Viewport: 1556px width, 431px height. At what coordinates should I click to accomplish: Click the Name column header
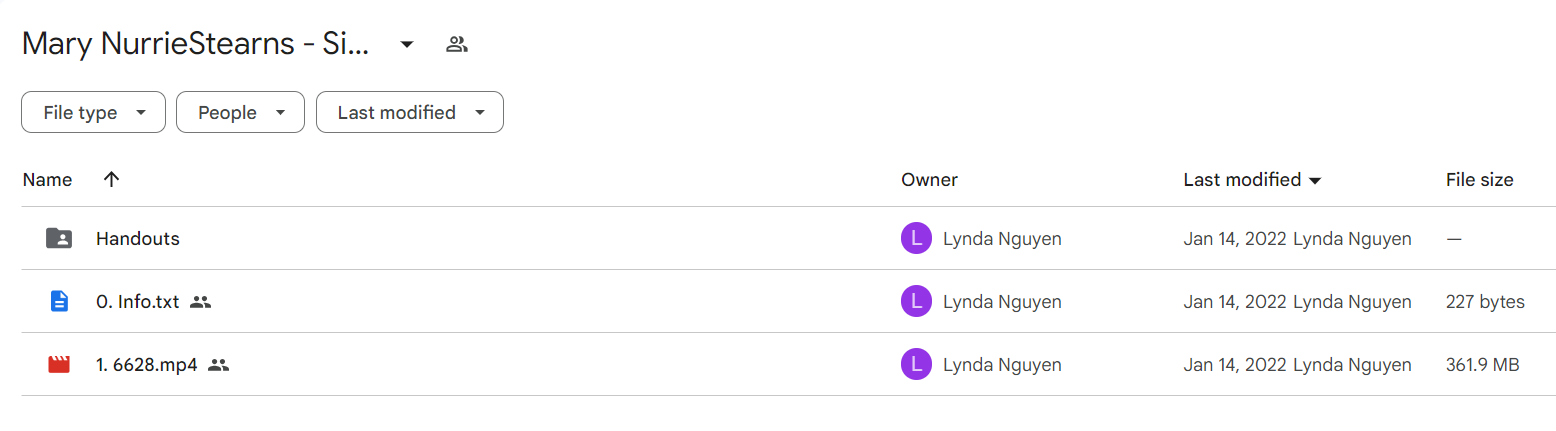tap(48, 180)
